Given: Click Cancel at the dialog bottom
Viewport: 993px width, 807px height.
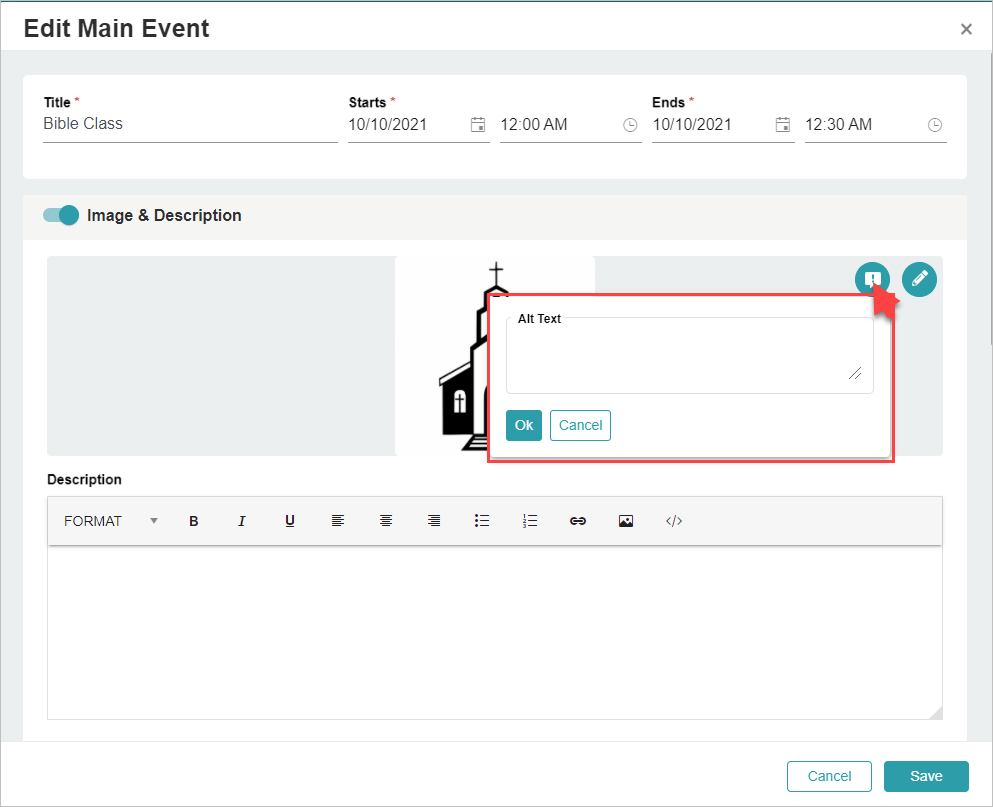Looking at the screenshot, I should [829, 776].
